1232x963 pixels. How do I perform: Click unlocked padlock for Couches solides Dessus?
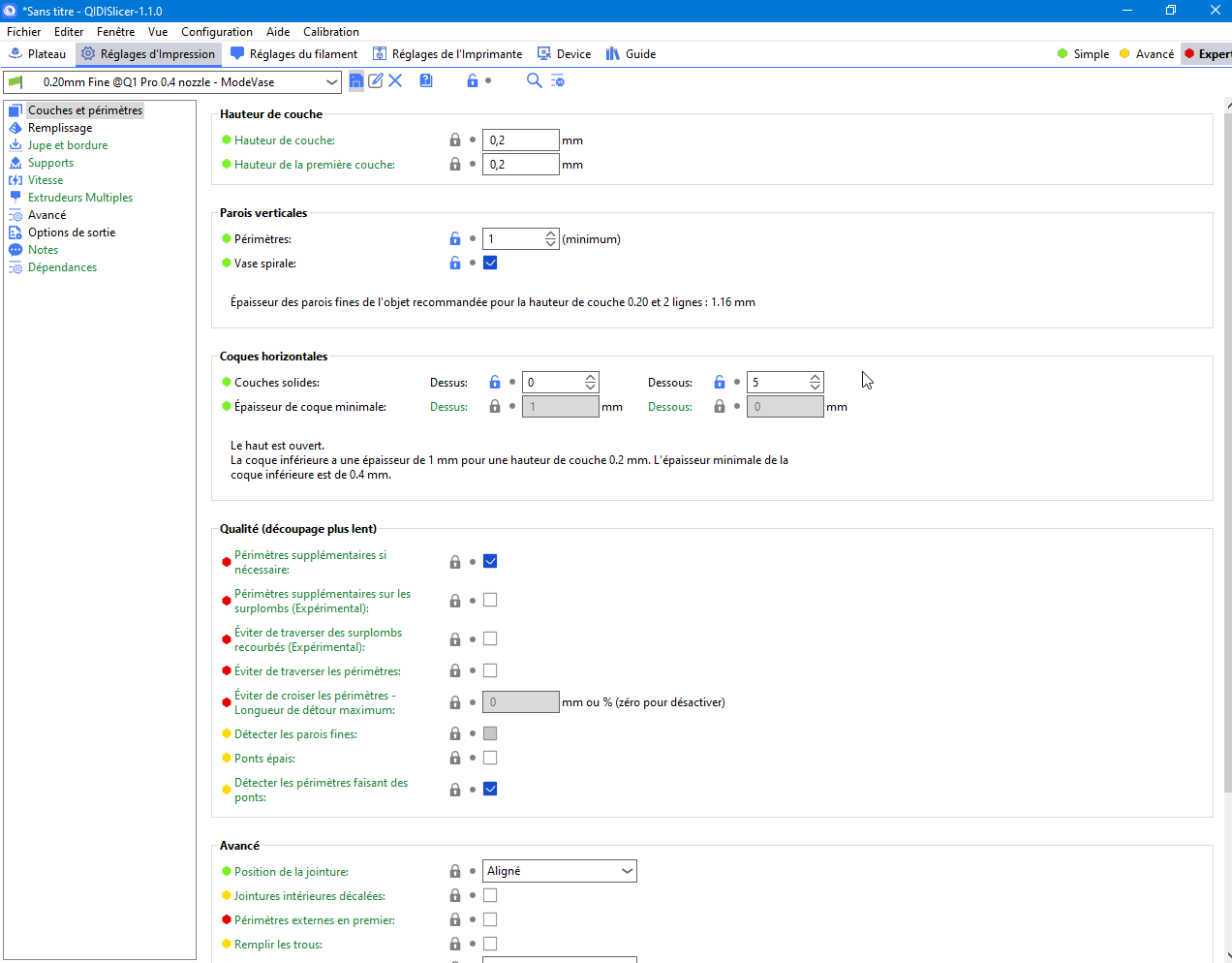pos(495,383)
